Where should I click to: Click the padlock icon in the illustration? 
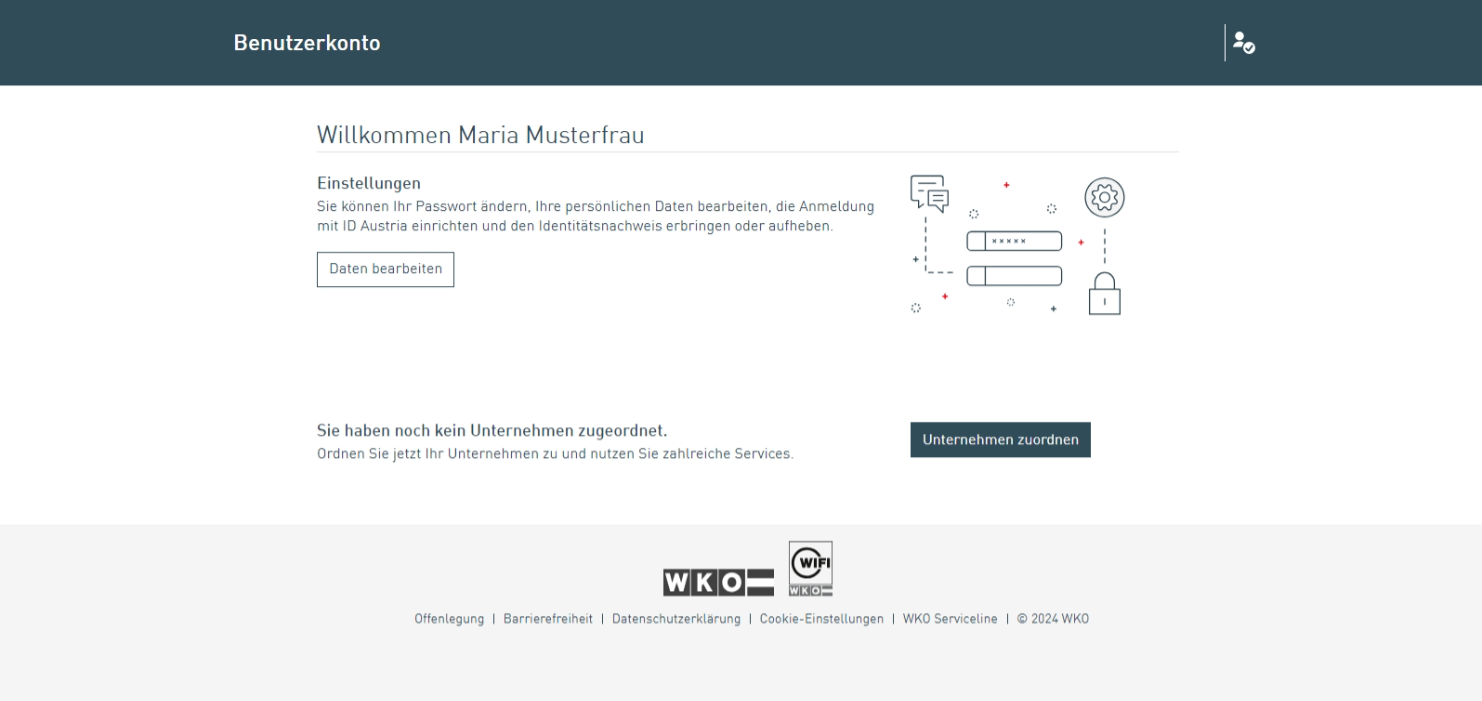[1104, 295]
